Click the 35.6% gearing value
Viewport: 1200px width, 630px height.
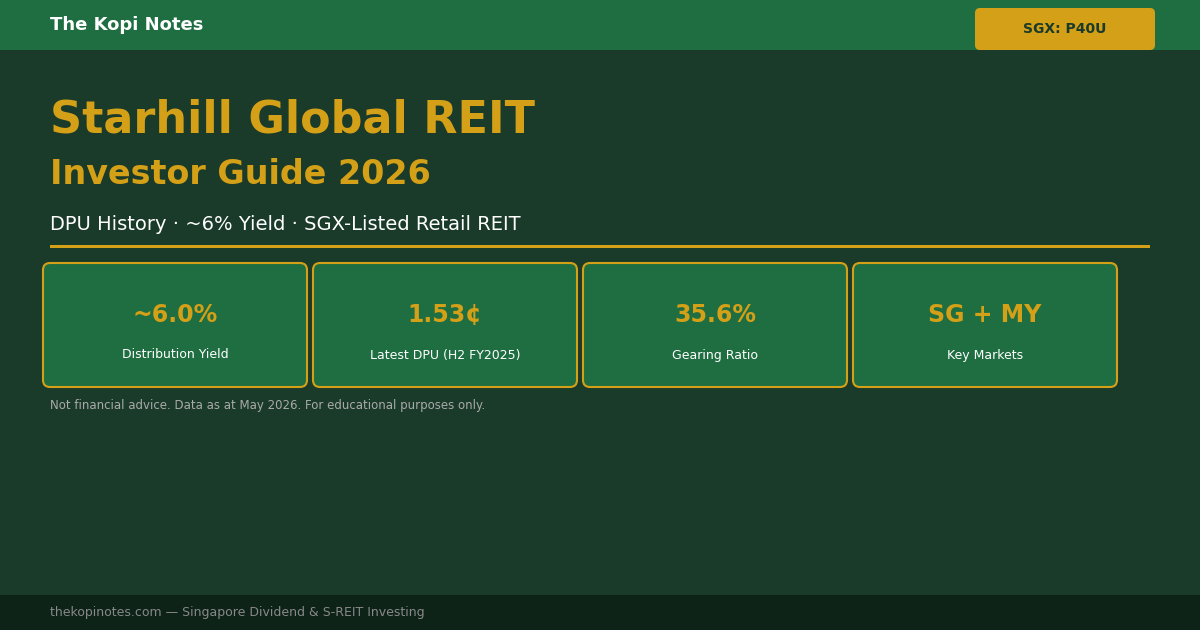click(715, 315)
